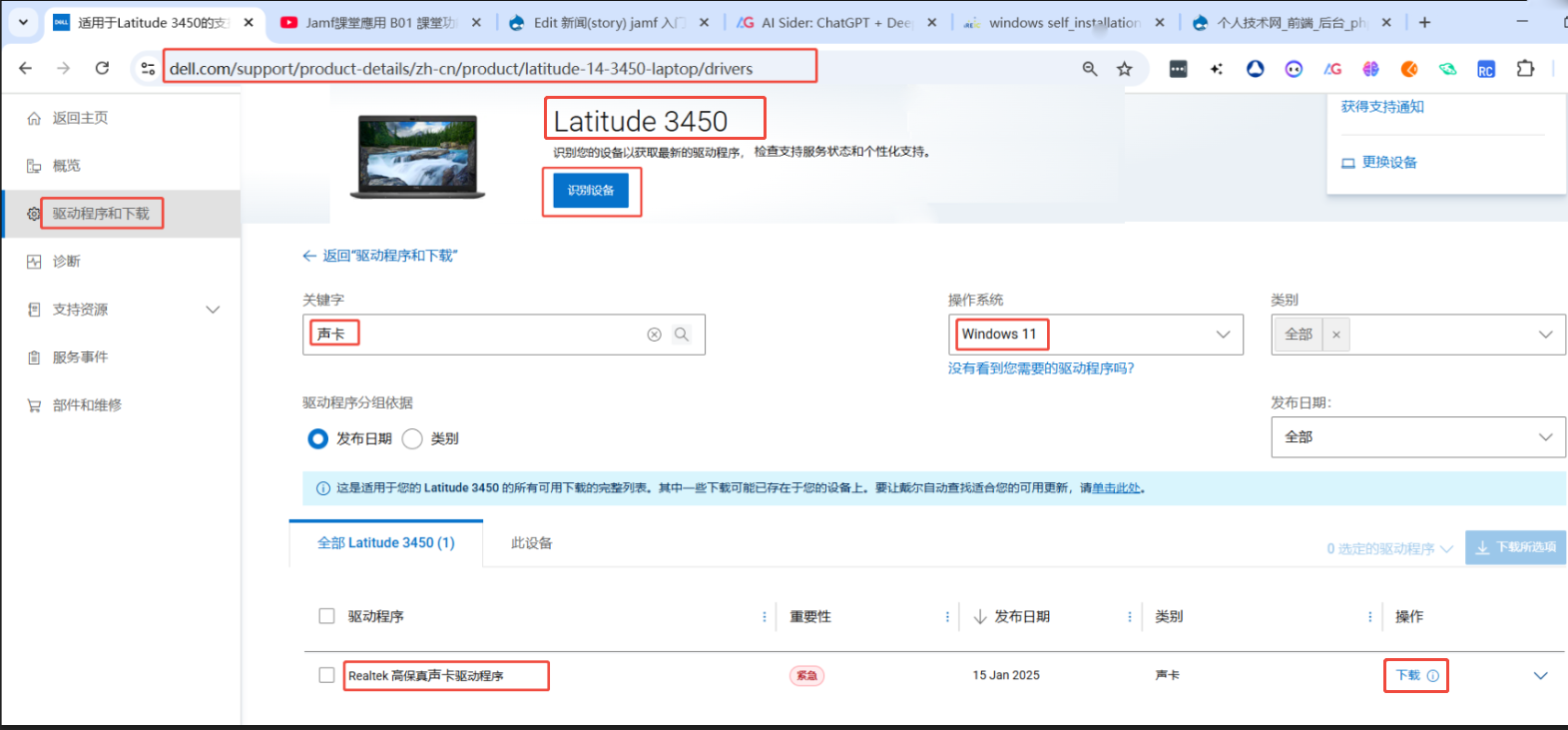This screenshot has height=730, width=1568.
Task: Click the Latitude 3450 laptop thumbnail
Action: (x=417, y=157)
